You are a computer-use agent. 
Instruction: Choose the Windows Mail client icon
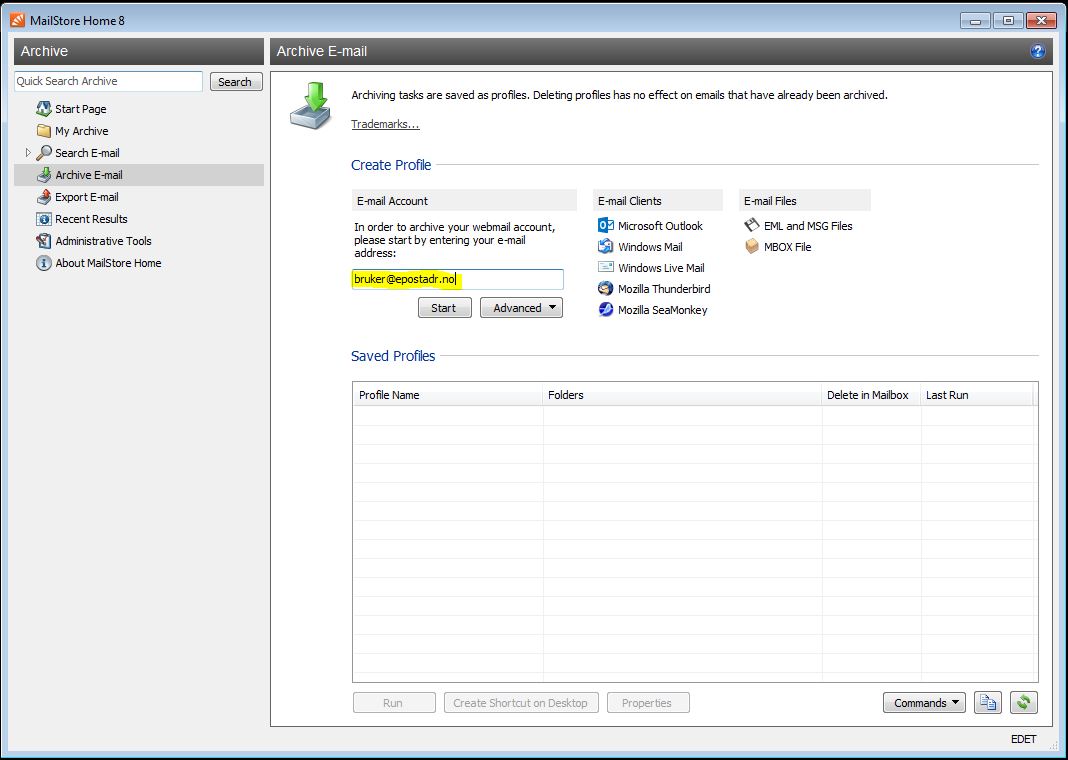[x=606, y=247]
